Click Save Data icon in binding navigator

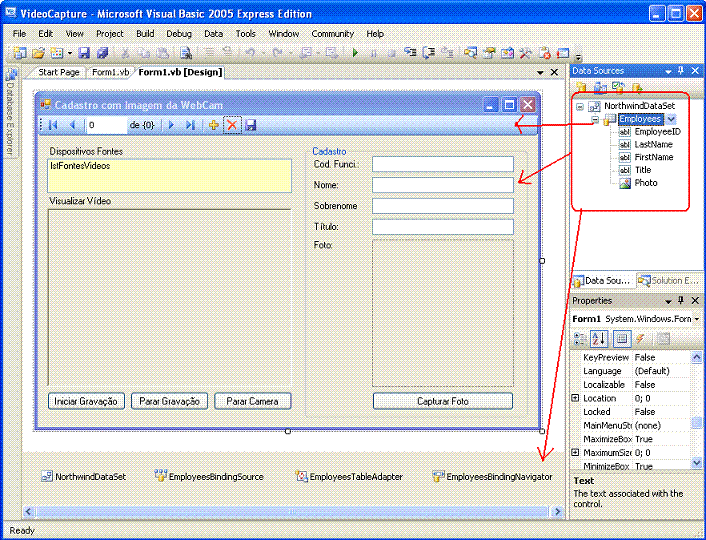tap(250, 125)
